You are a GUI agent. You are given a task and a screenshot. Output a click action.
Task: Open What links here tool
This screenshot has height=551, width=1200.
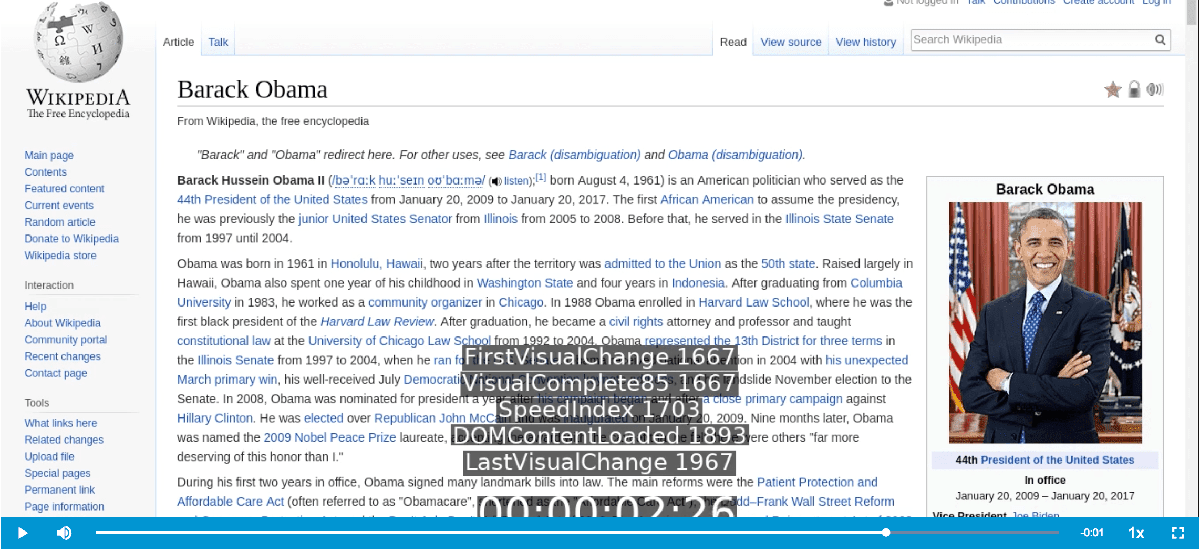click(x=61, y=424)
